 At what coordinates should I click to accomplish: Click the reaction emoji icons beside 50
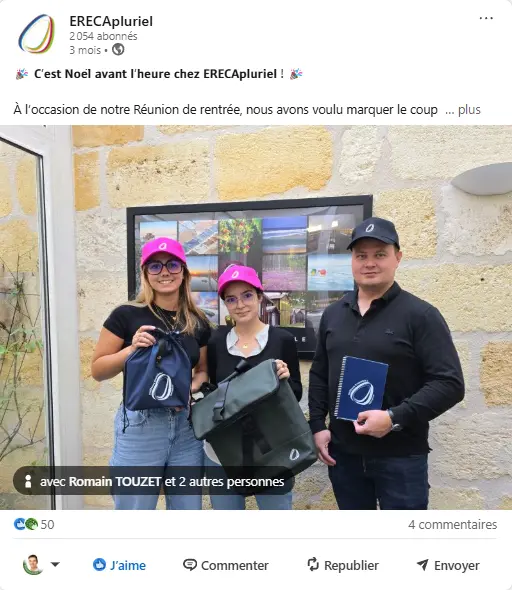click(x=26, y=524)
